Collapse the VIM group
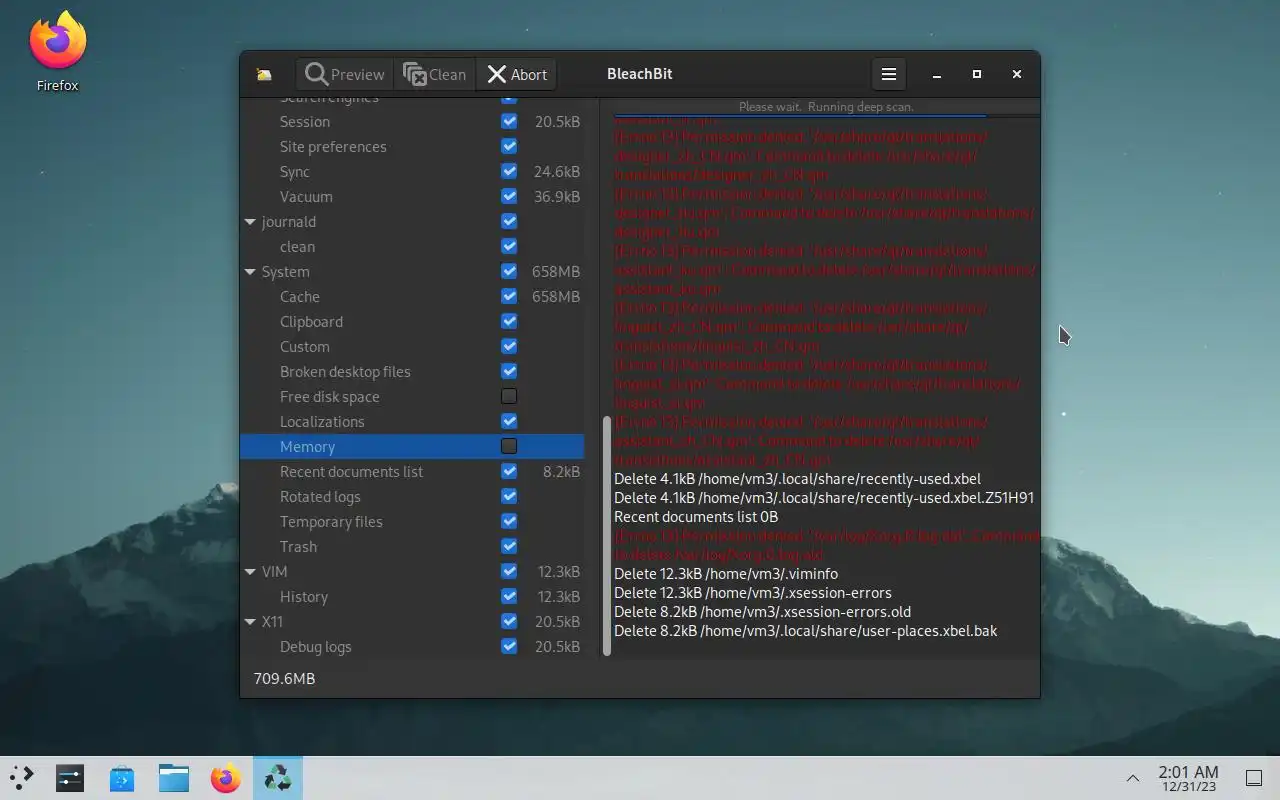The width and height of the screenshot is (1280, 800). click(250, 572)
